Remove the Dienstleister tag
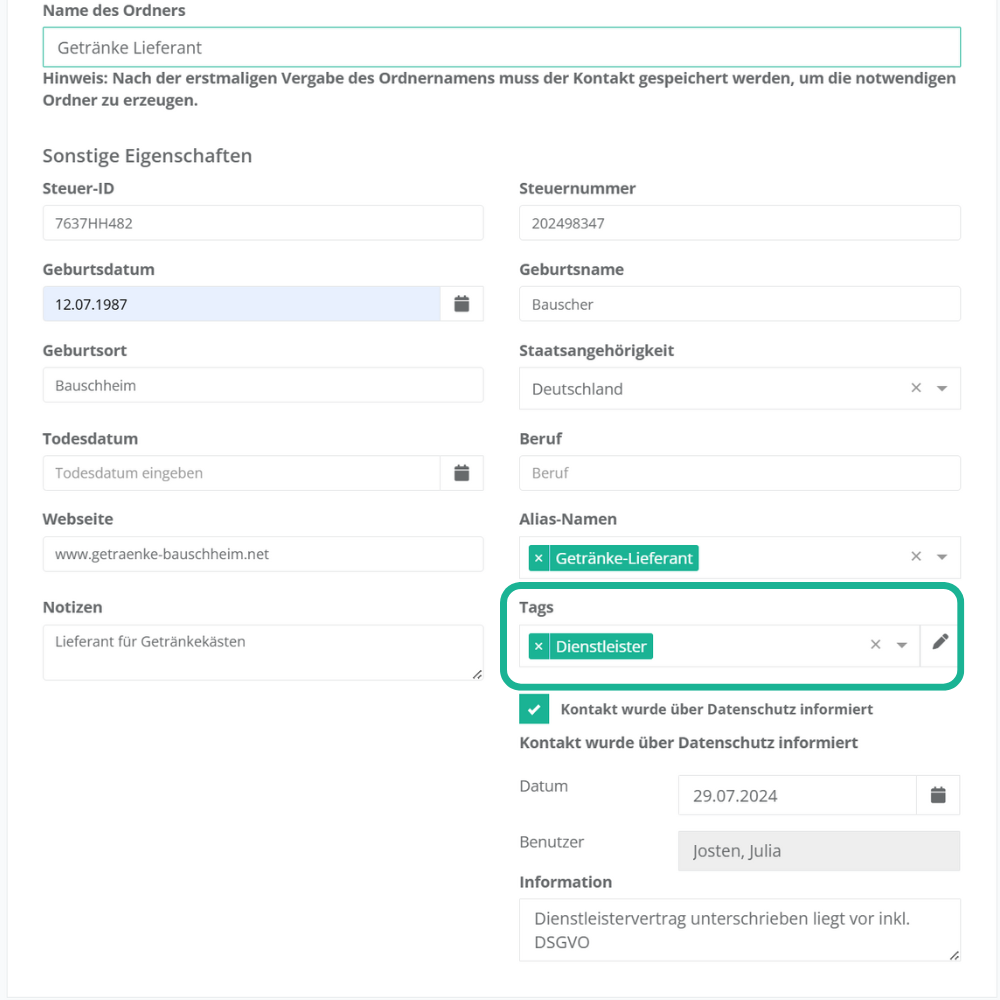 tap(539, 646)
